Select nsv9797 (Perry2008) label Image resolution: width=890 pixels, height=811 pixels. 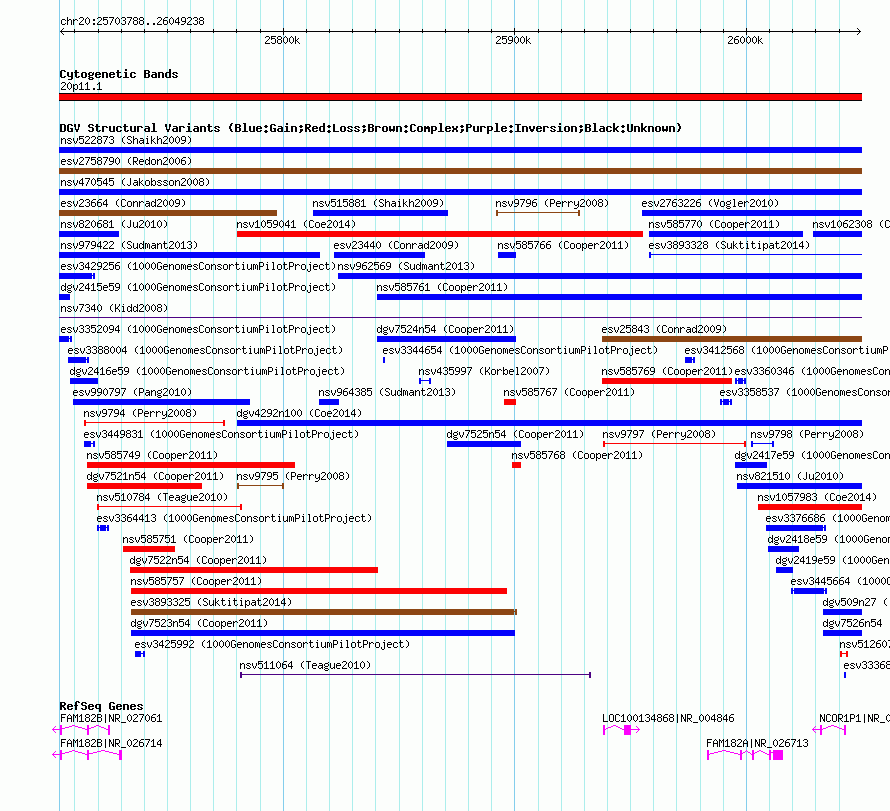[x=660, y=434]
